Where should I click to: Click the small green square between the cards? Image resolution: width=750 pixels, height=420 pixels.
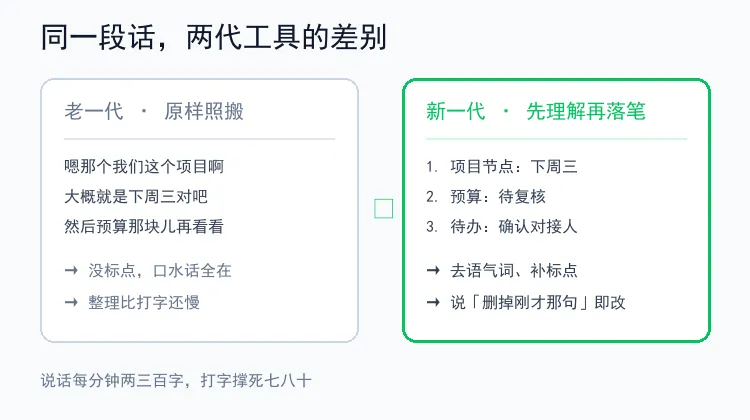pyautogui.click(x=384, y=209)
